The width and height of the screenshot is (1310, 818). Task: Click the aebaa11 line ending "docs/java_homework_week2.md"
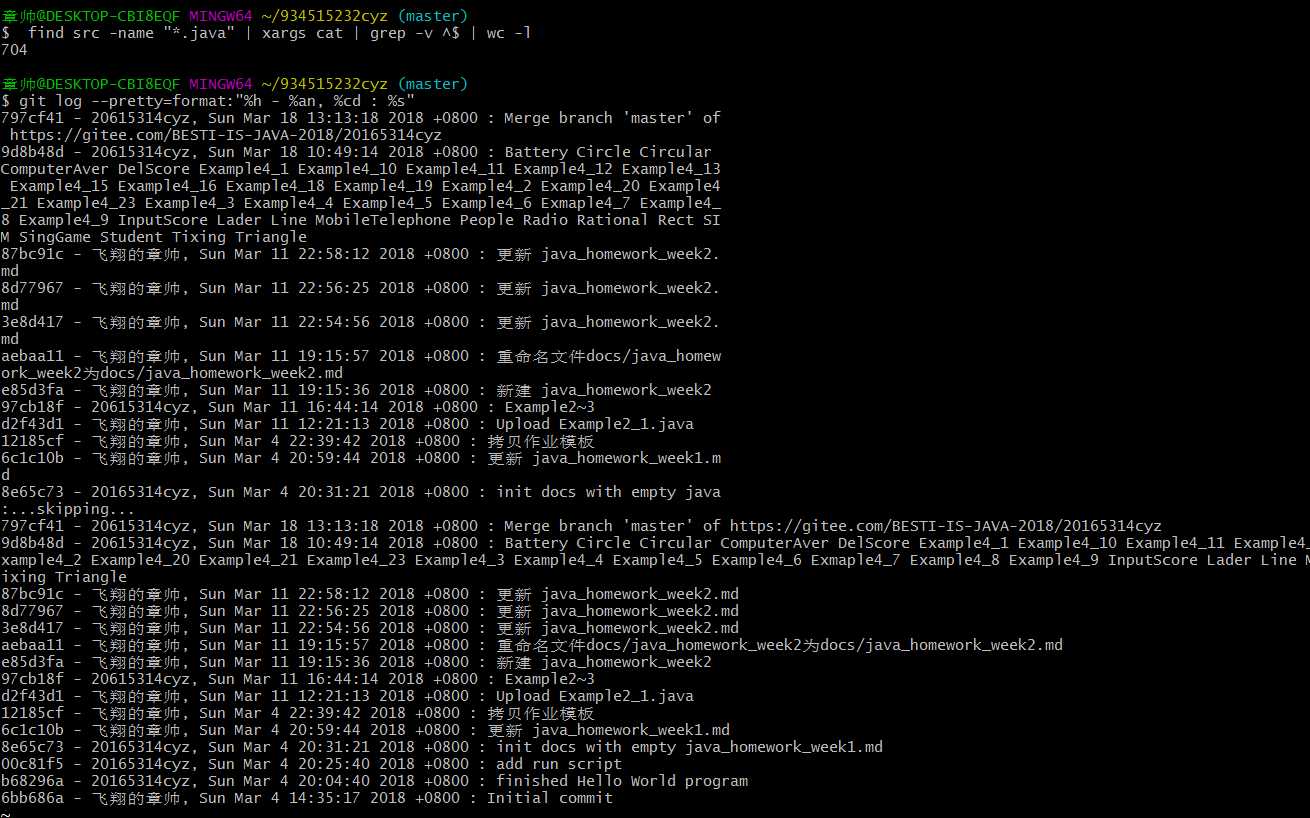[x=532, y=645]
